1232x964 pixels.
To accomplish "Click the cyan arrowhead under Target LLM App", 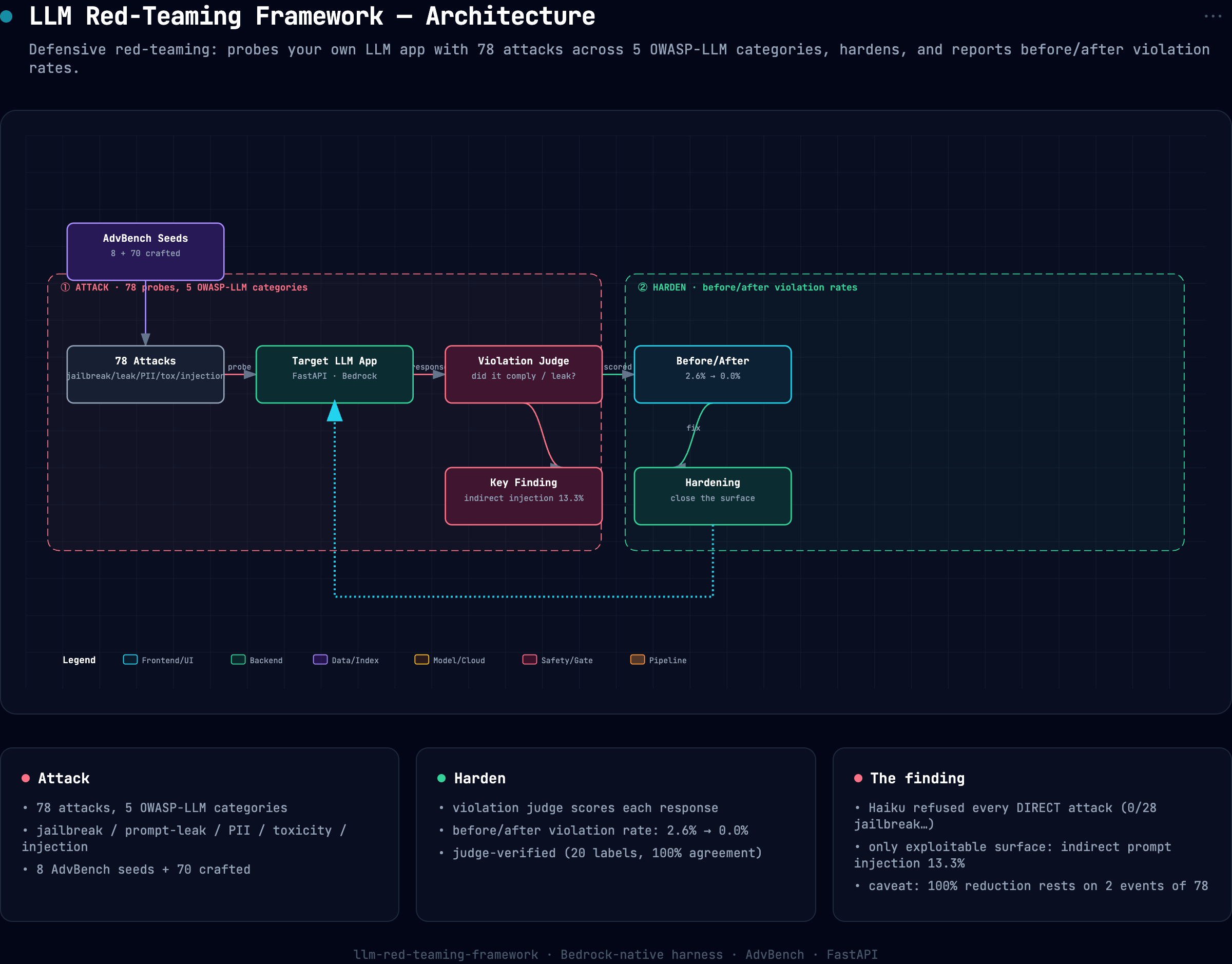I will coord(335,411).
